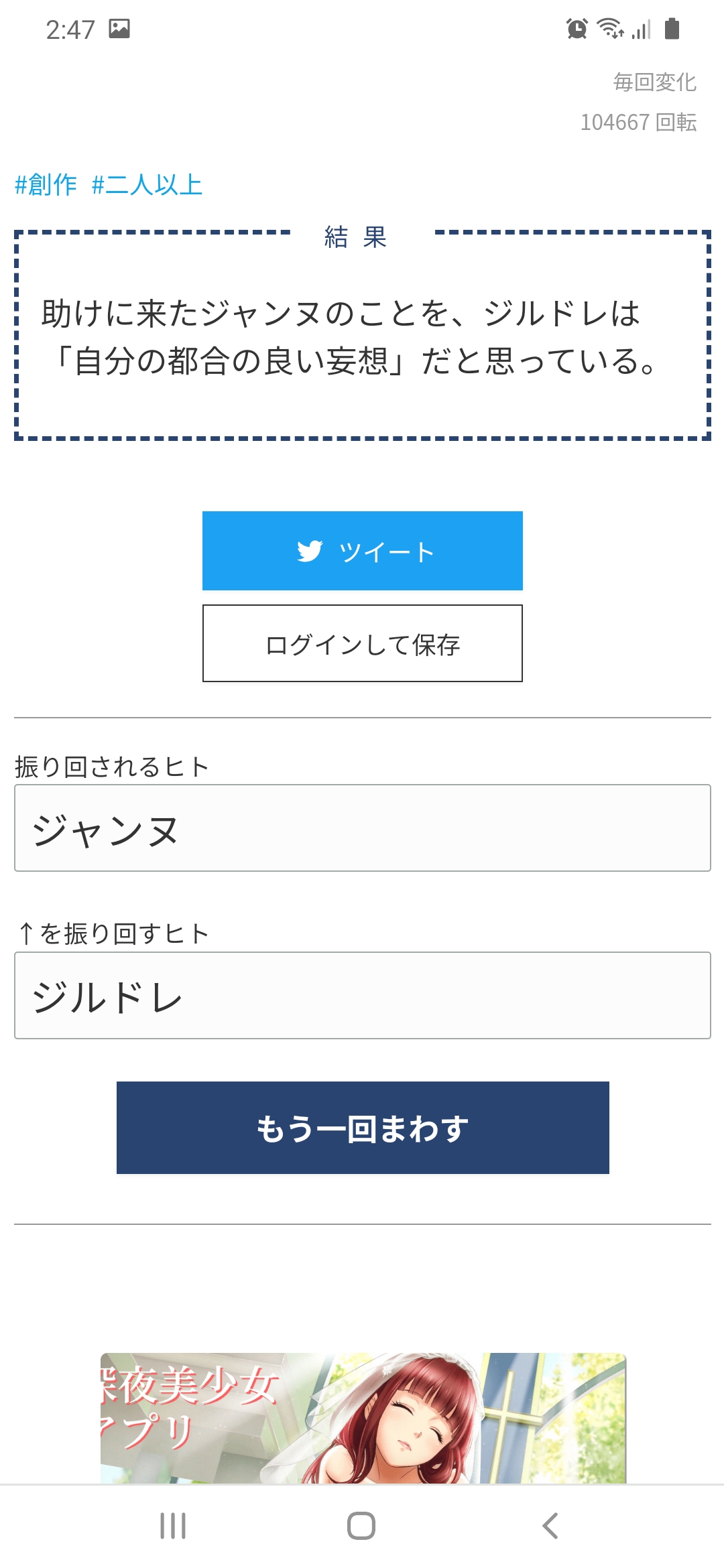The height and width of the screenshot is (1568, 724).
Task: Open the image notification icon in status bar
Action: tap(119, 29)
